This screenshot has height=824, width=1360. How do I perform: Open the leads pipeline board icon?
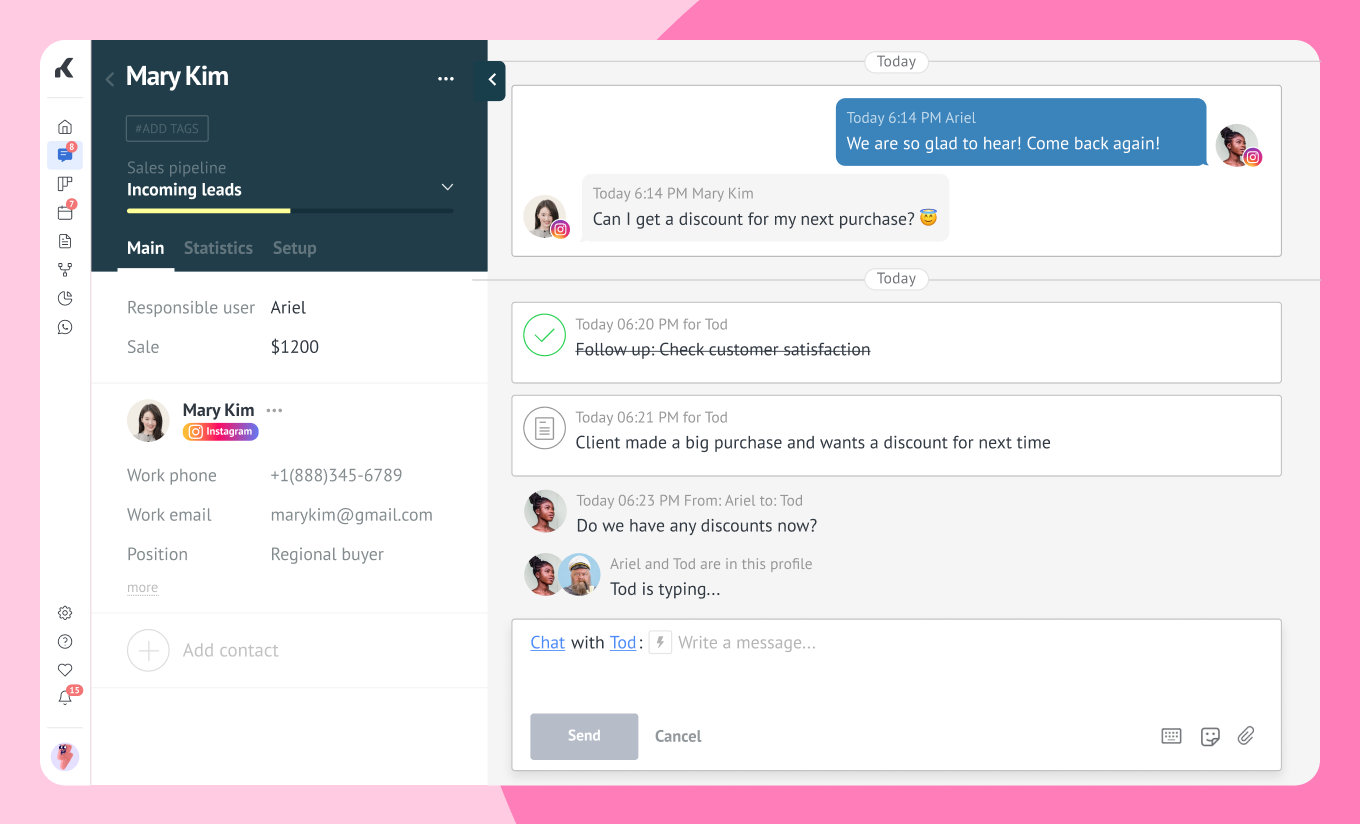(65, 184)
